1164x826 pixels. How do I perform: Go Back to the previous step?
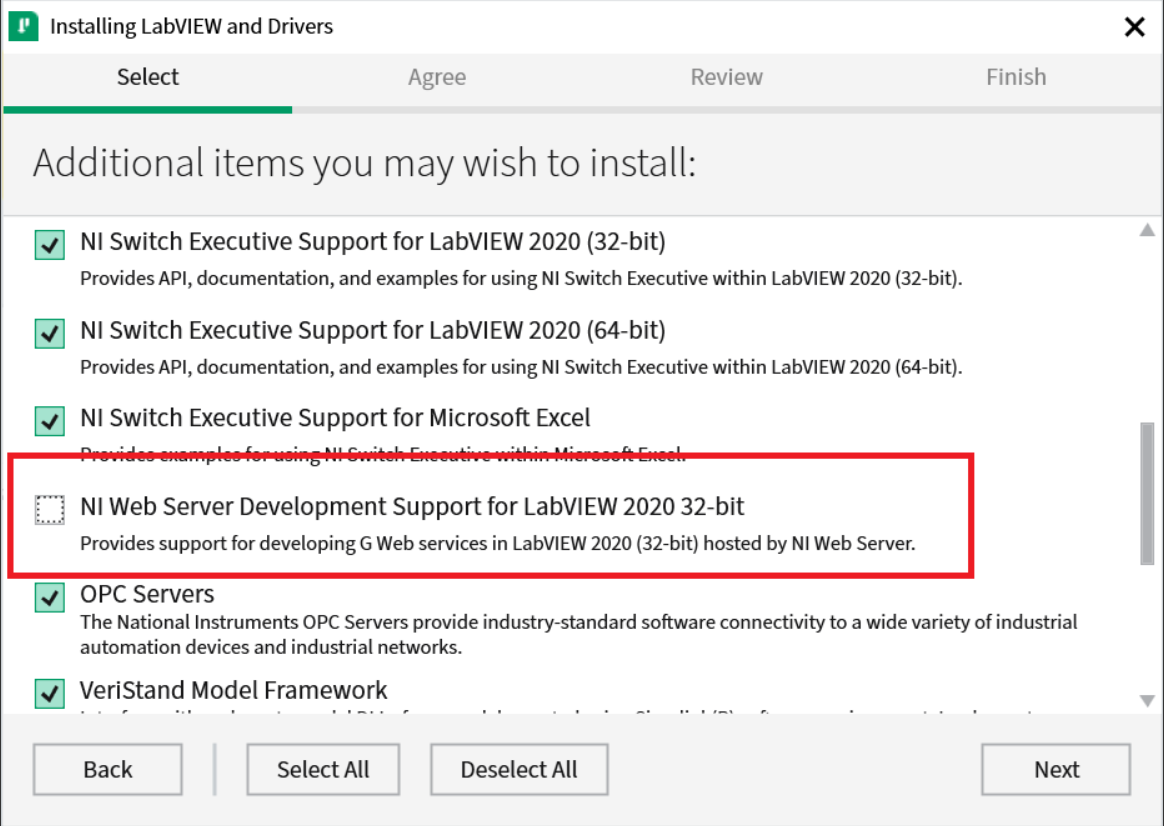[x=108, y=770]
